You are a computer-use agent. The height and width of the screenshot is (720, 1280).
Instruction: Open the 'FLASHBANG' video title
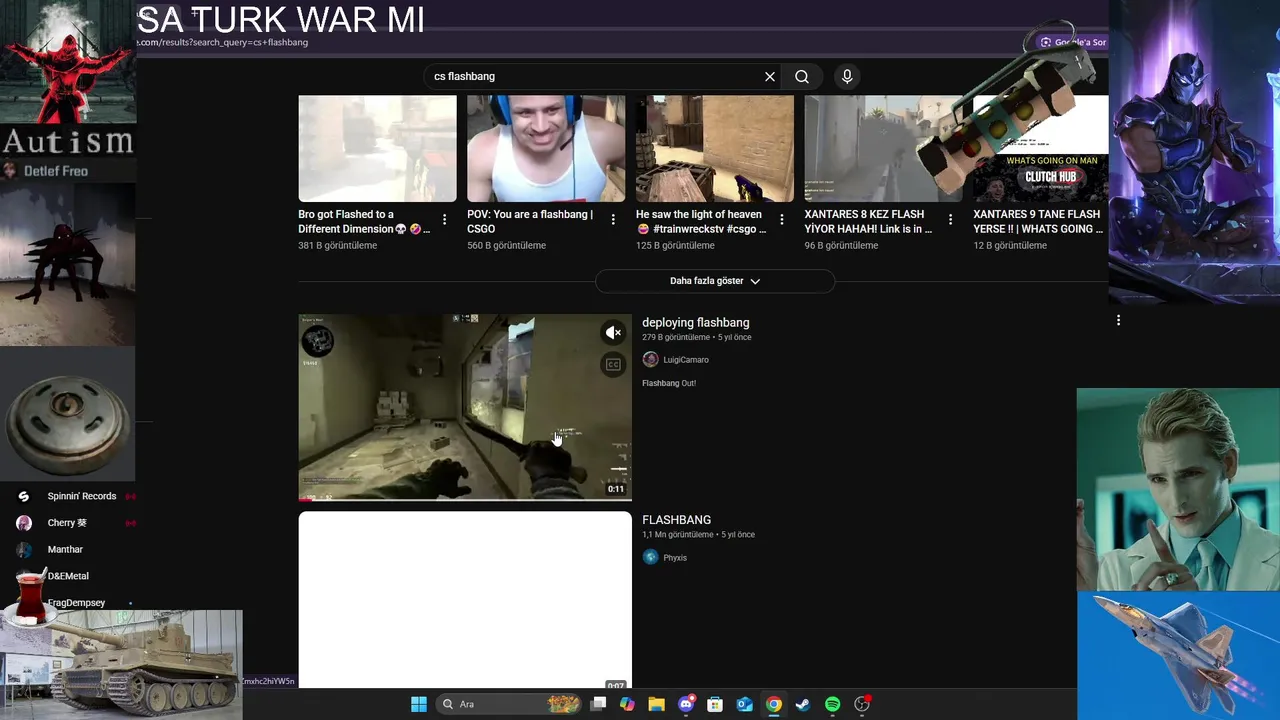pyautogui.click(x=676, y=520)
